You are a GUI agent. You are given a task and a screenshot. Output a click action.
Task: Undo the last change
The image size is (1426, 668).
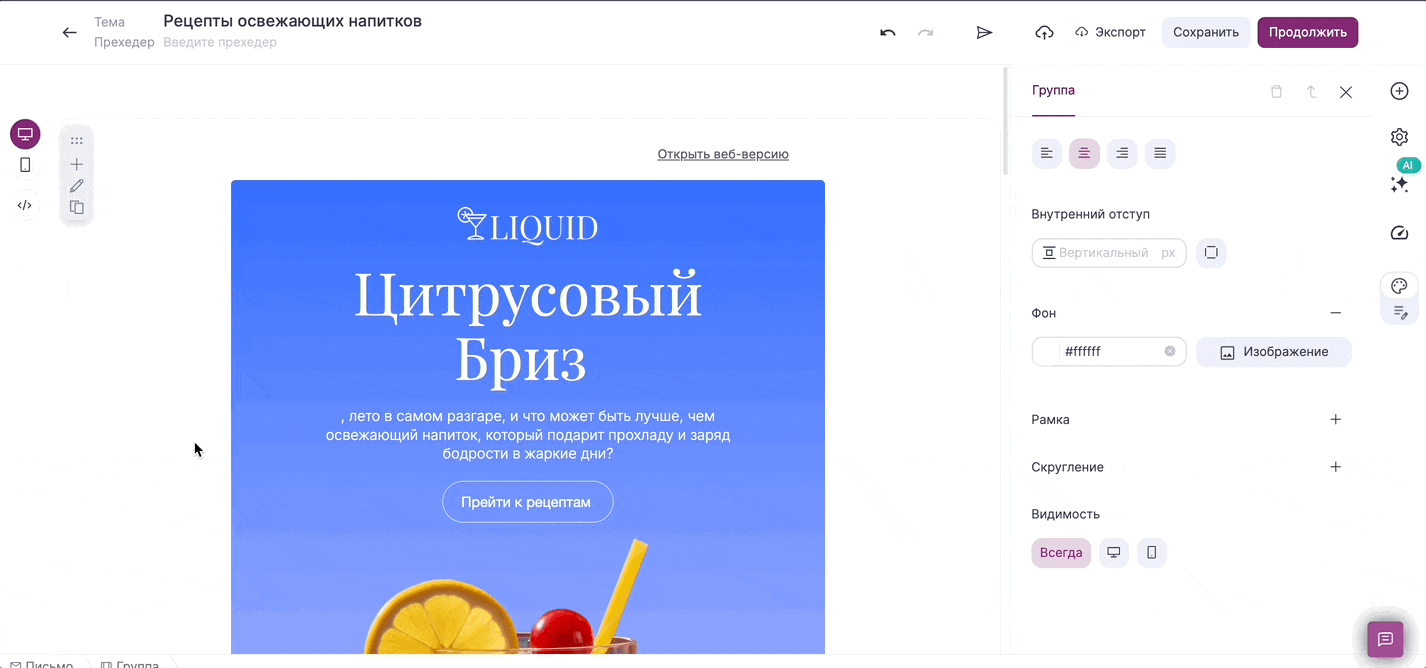(887, 32)
